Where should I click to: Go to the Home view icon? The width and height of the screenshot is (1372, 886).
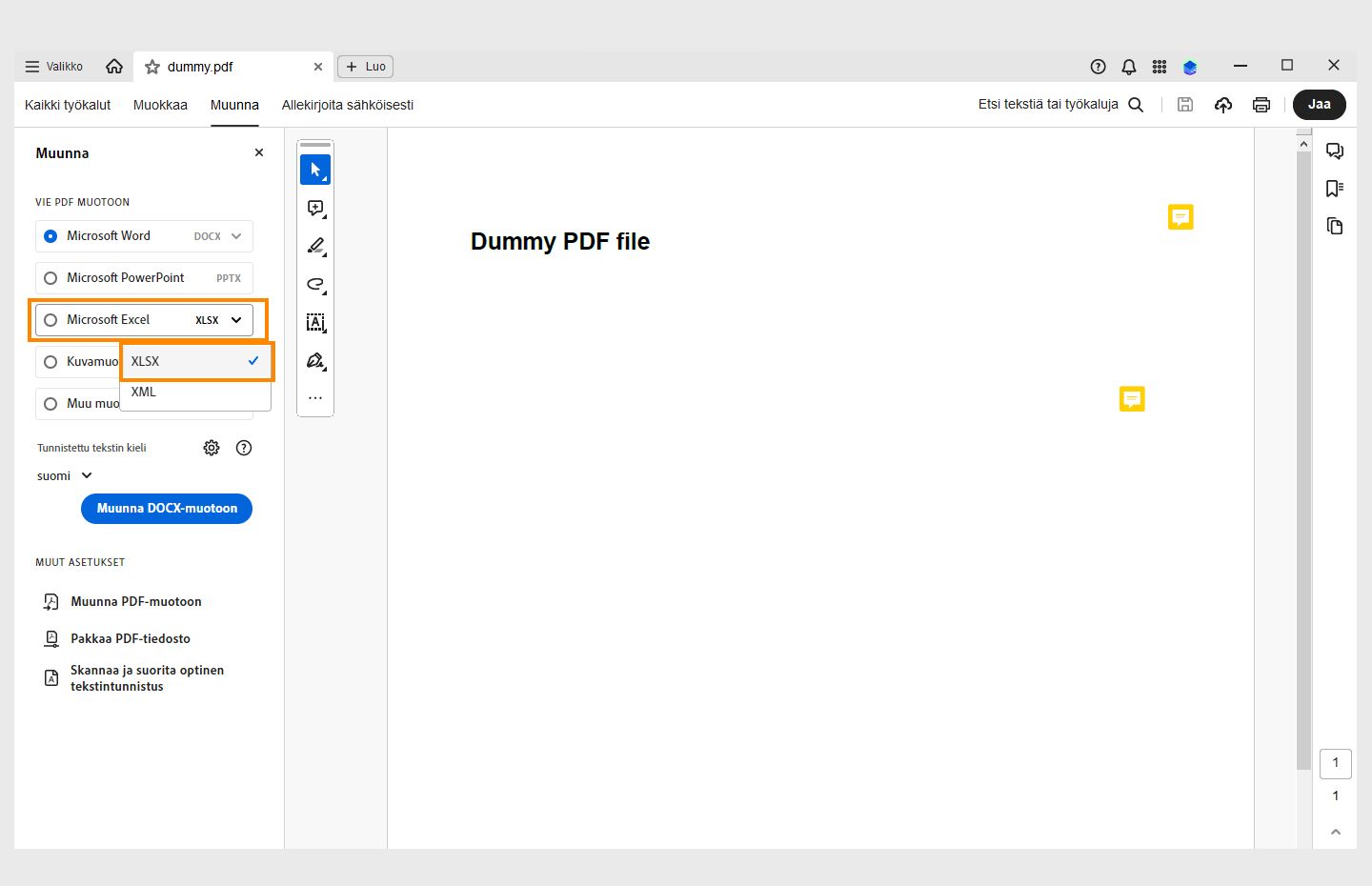pyautogui.click(x=114, y=67)
